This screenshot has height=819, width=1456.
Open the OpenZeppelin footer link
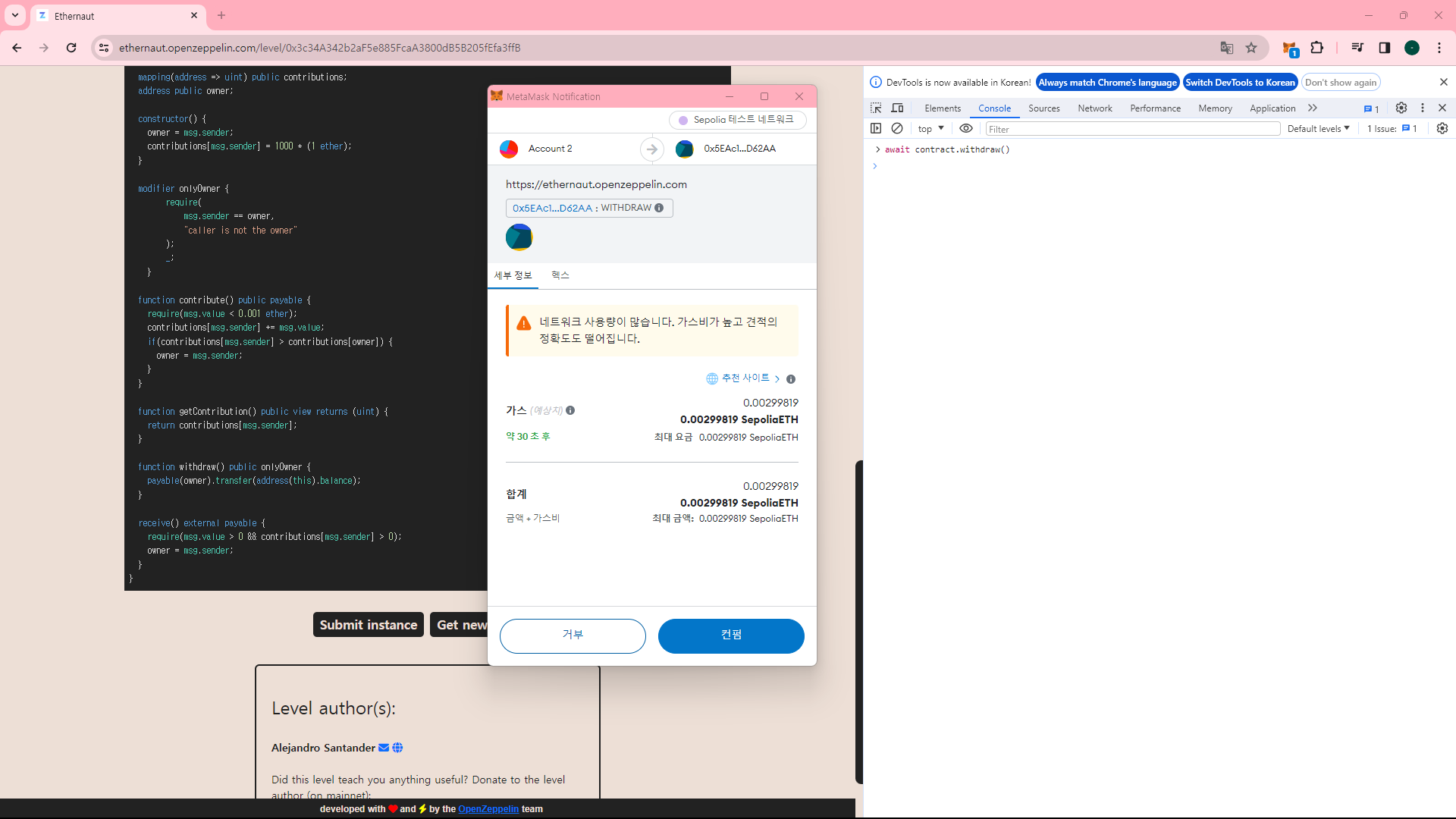click(488, 809)
